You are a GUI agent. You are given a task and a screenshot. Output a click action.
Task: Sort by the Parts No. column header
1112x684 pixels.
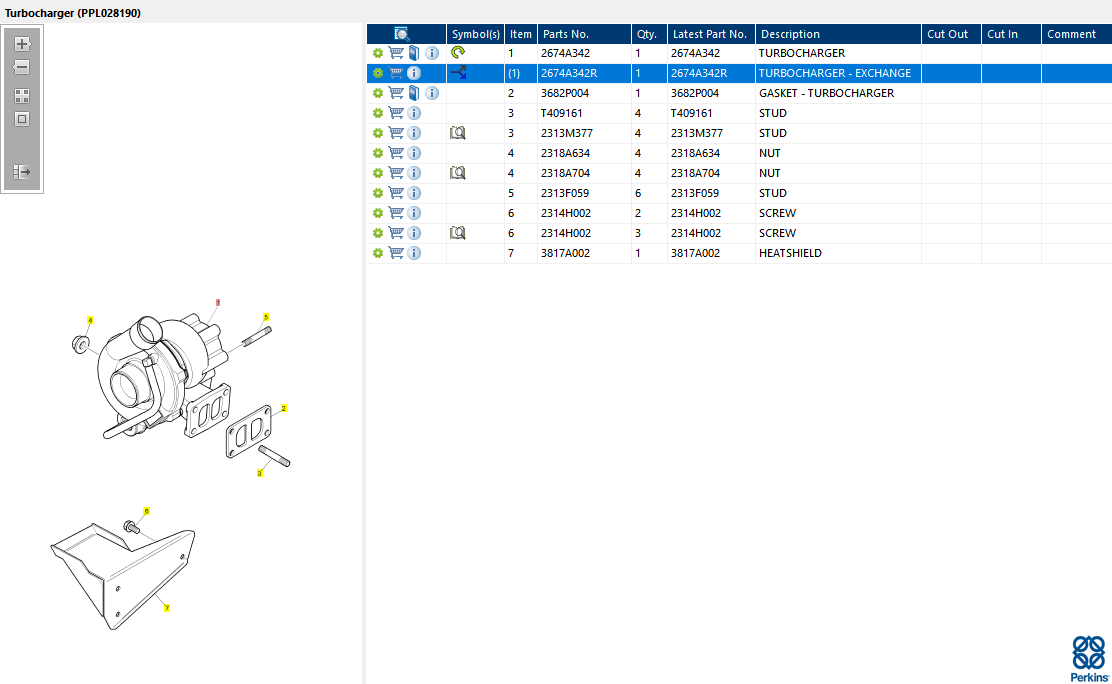click(x=584, y=34)
